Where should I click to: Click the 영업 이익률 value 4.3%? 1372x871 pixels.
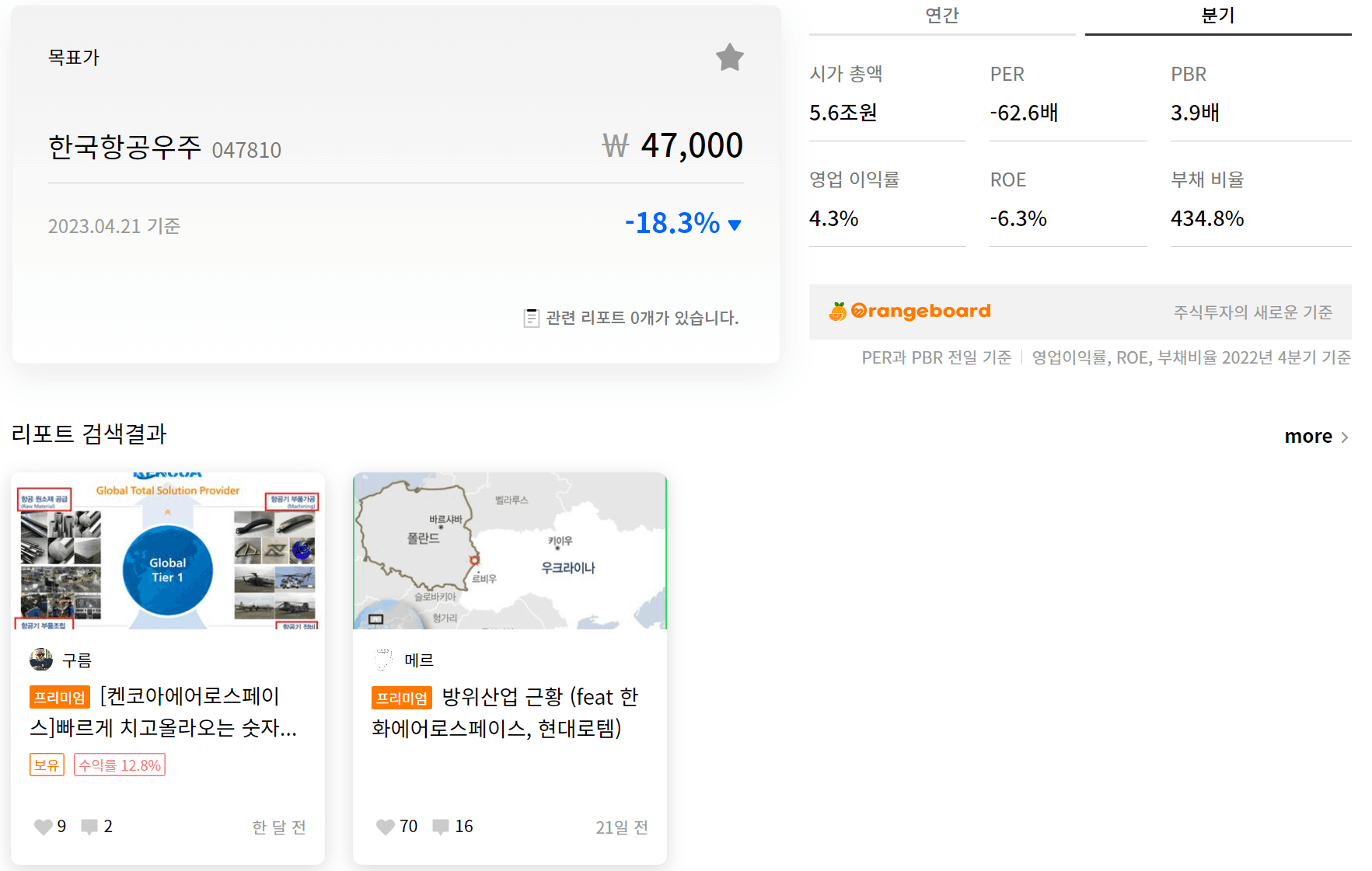tap(834, 219)
